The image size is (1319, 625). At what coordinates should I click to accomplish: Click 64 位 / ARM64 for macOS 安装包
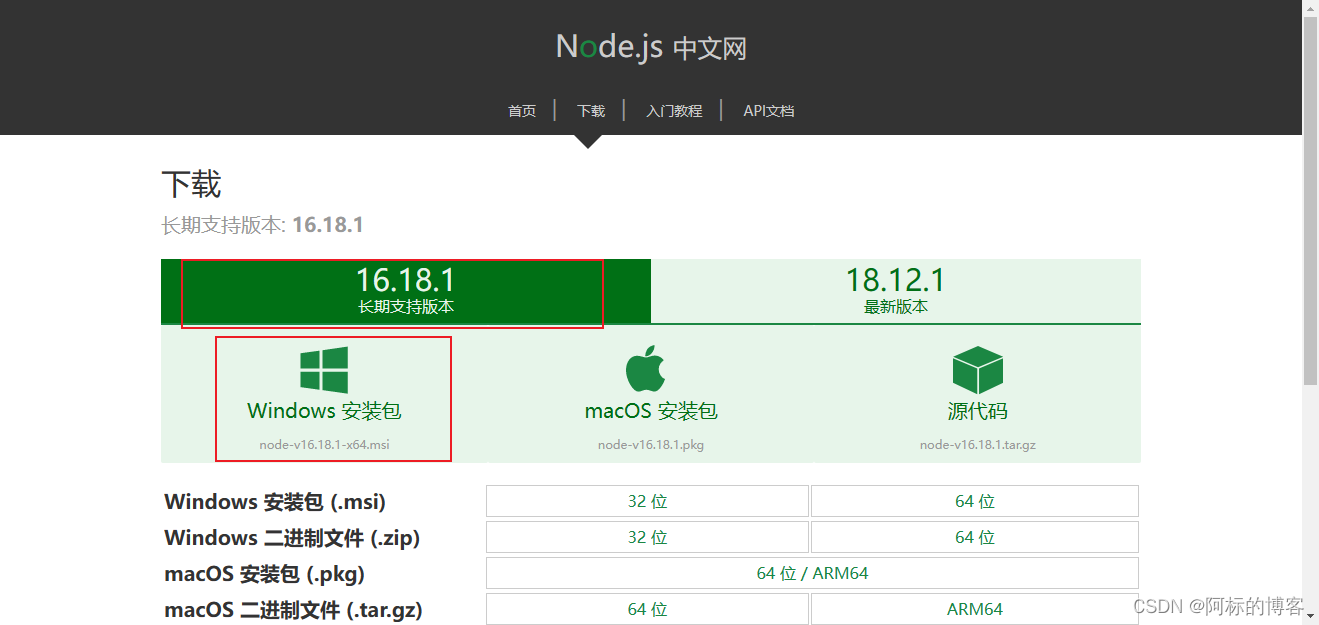(811, 572)
